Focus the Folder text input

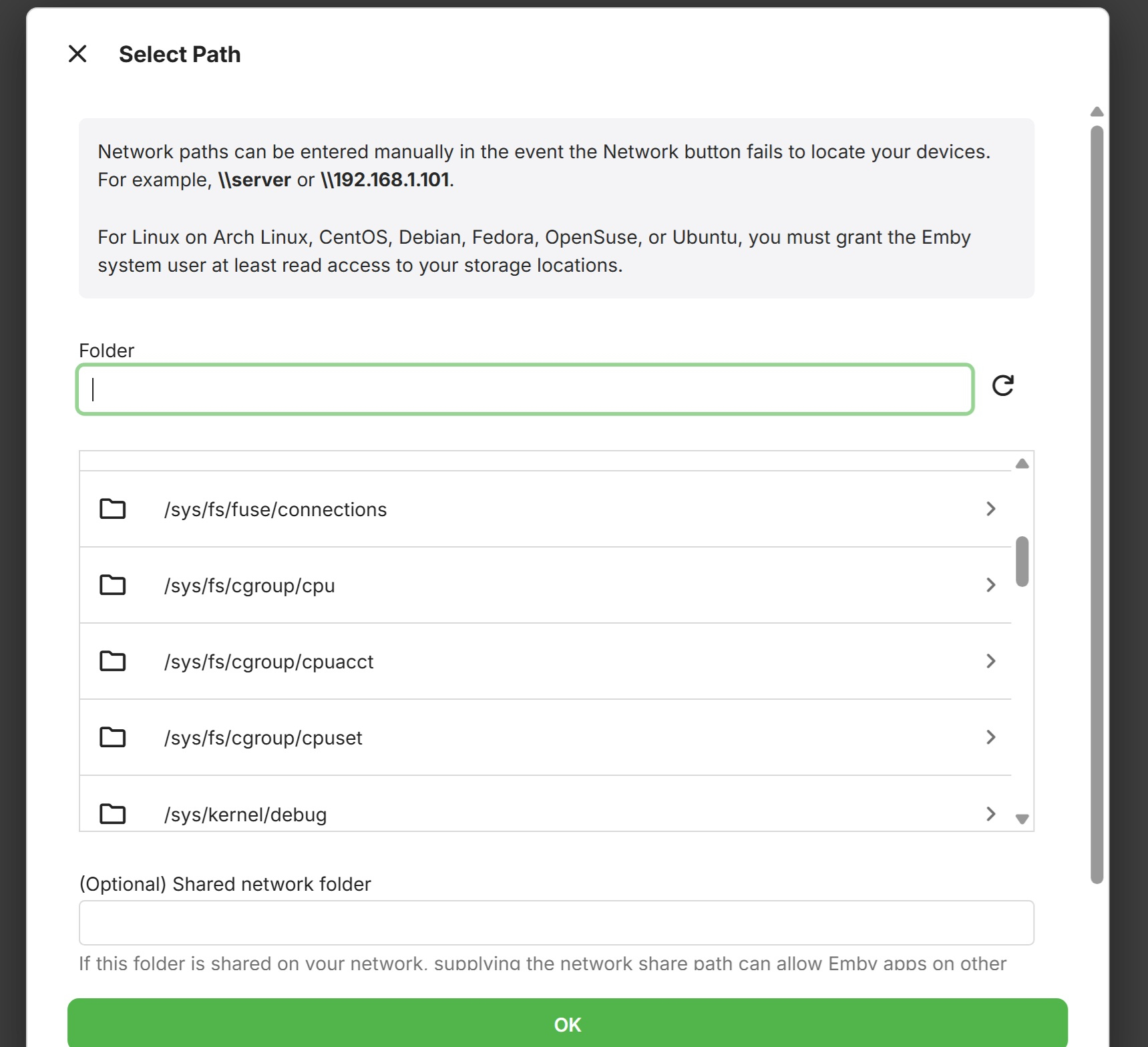(x=525, y=389)
